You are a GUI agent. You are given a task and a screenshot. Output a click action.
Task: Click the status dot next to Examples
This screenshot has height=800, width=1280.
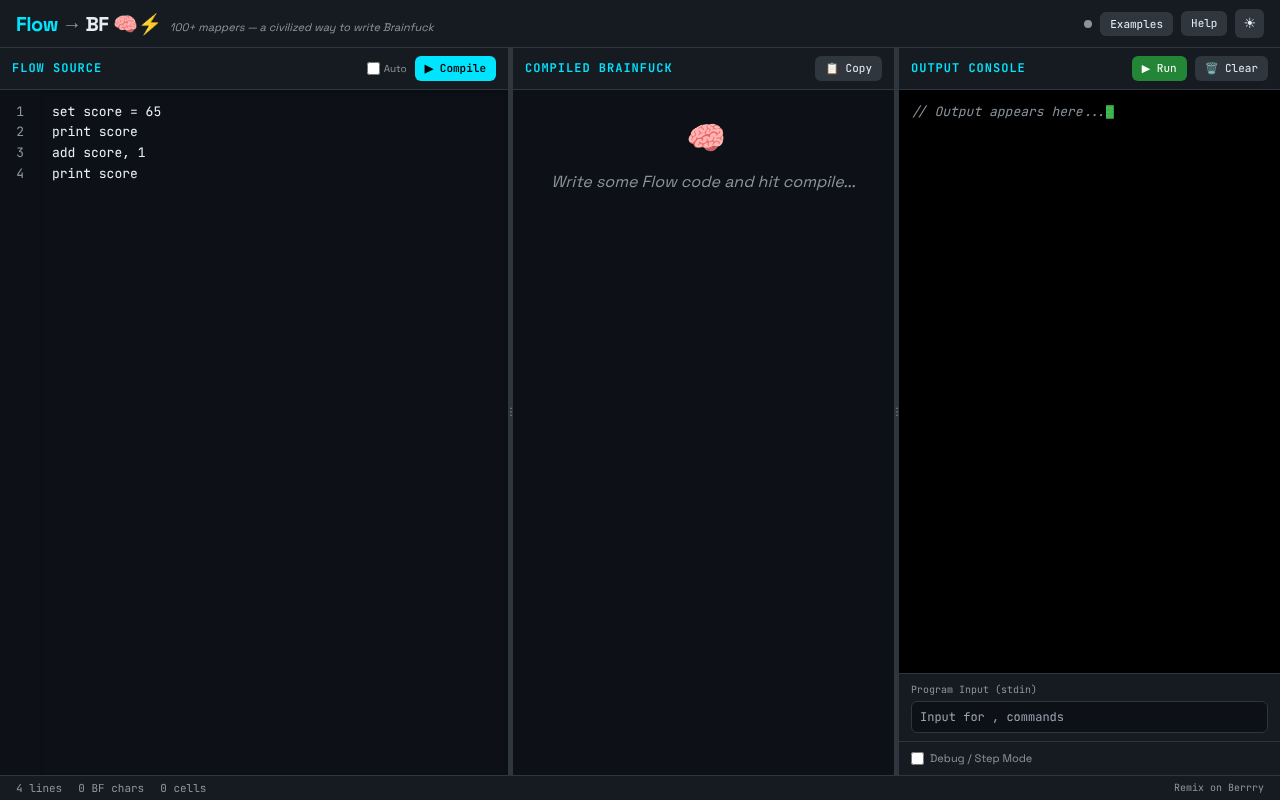tap(1088, 24)
